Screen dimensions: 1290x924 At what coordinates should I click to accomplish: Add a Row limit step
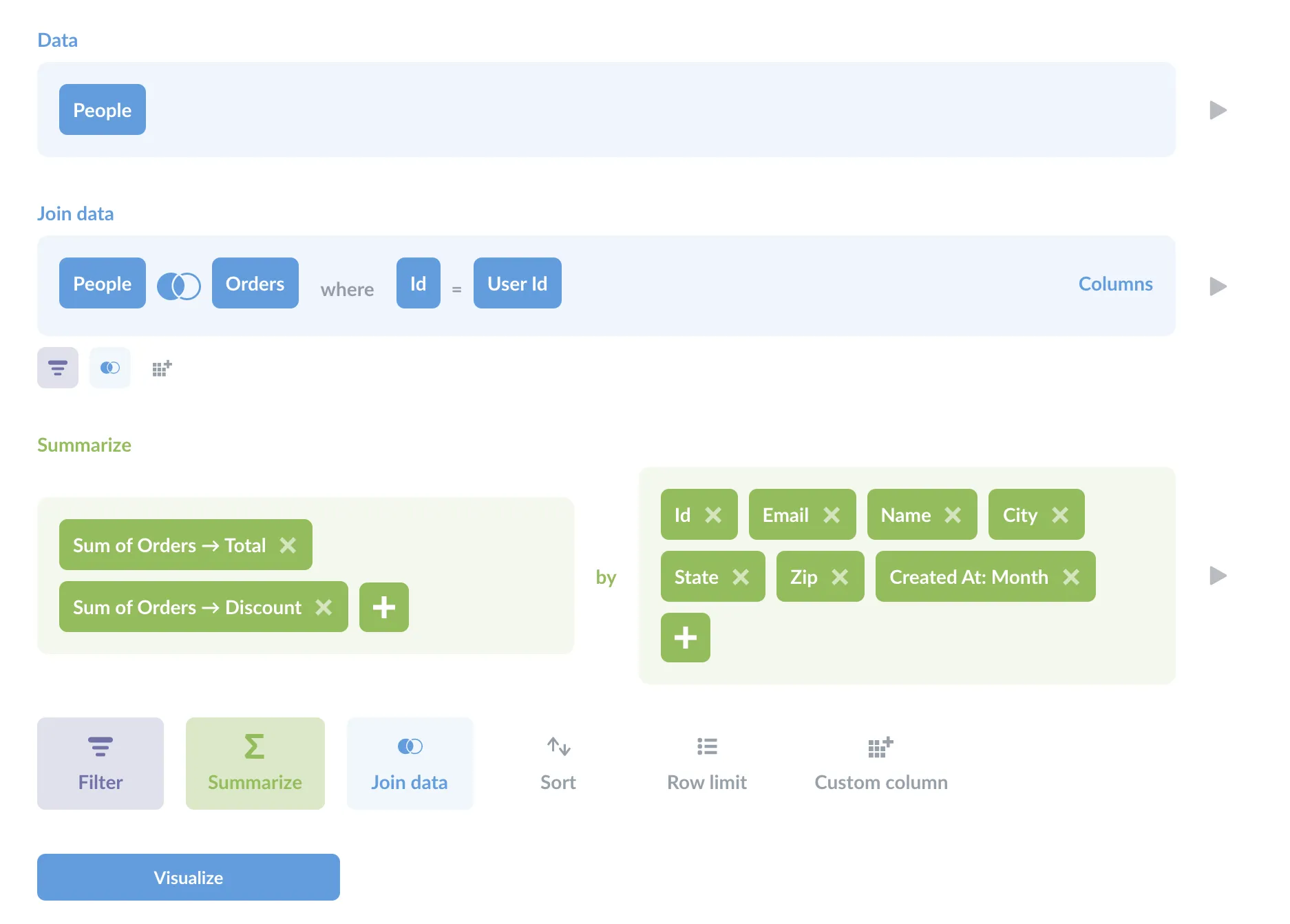706,763
